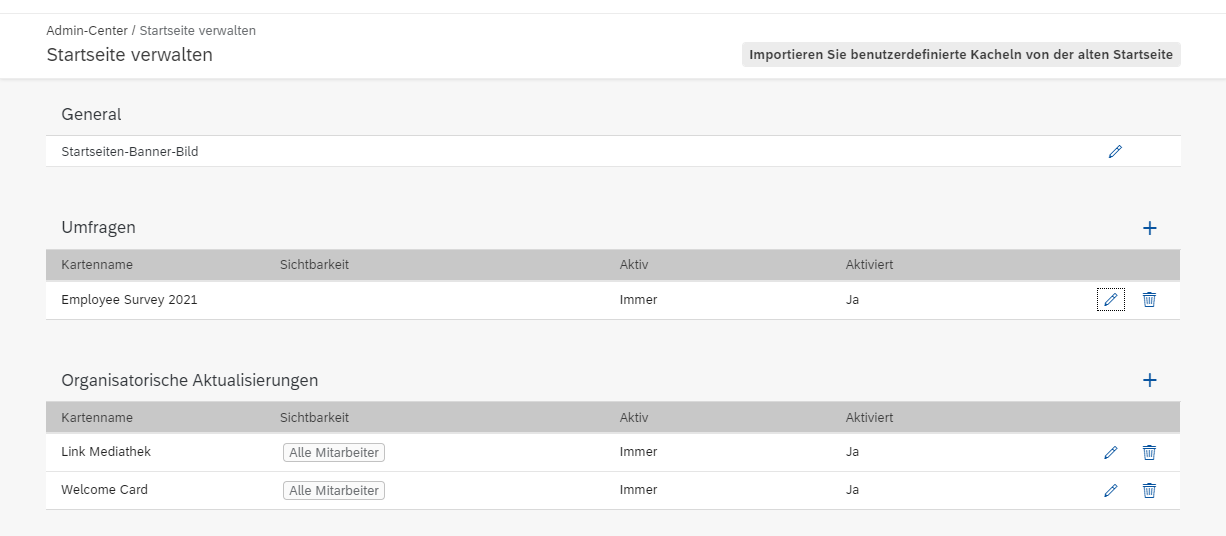Edit the Employee Survey 2021 card

(x=1110, y=299)
